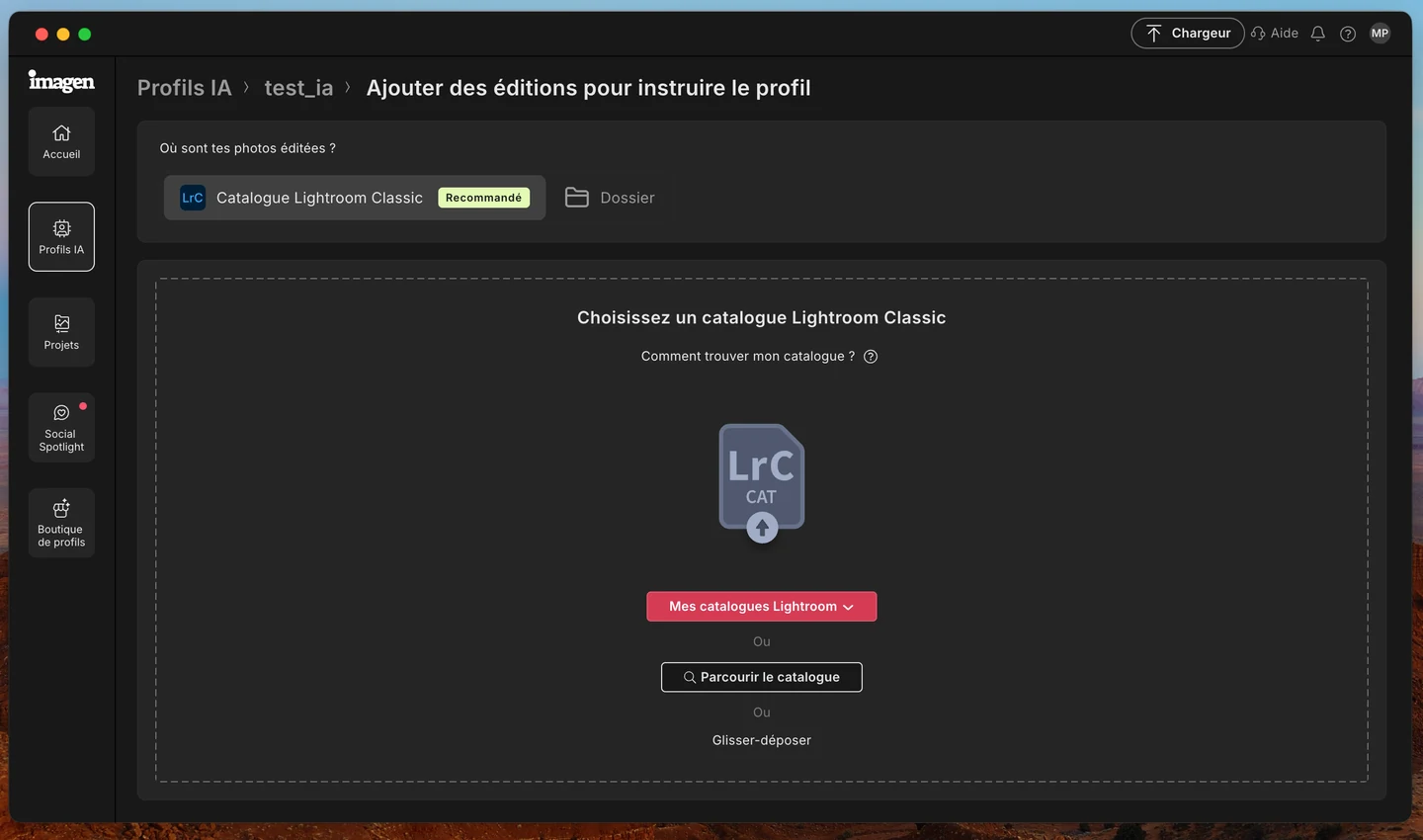Click help icon next to catalogue question
This screenshot has width=1423, height=840.
(871, 357)
